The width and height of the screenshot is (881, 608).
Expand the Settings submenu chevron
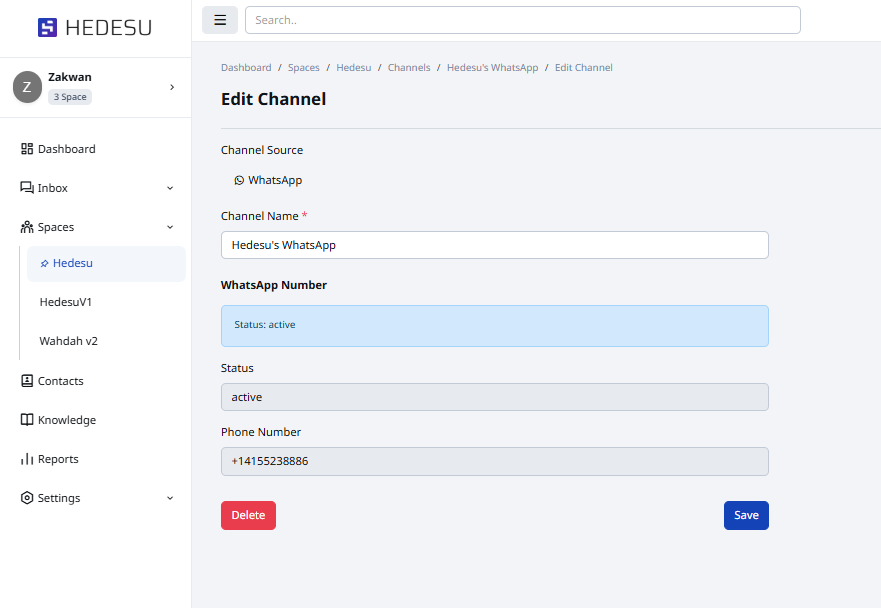tap(170, 498)
